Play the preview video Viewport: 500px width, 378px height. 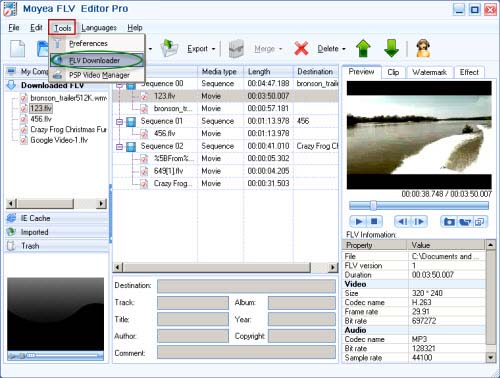point(359,221)
